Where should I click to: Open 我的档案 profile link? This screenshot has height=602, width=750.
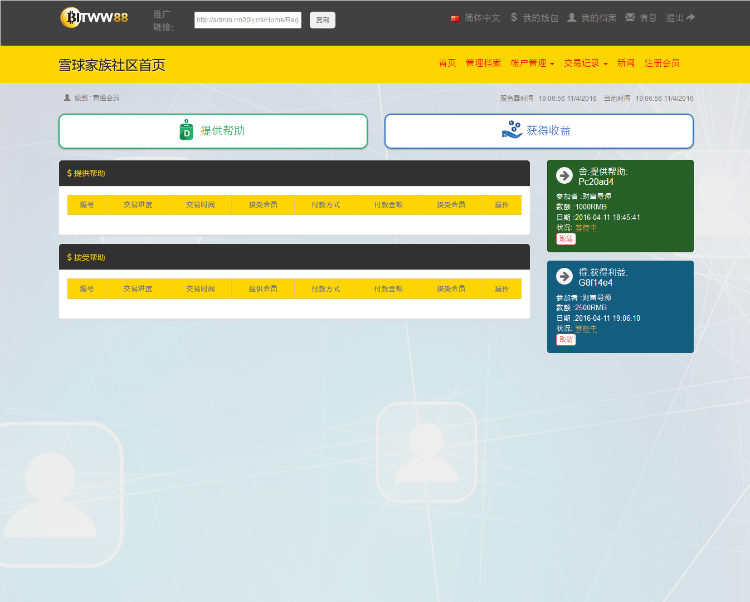tap(599, 18)
